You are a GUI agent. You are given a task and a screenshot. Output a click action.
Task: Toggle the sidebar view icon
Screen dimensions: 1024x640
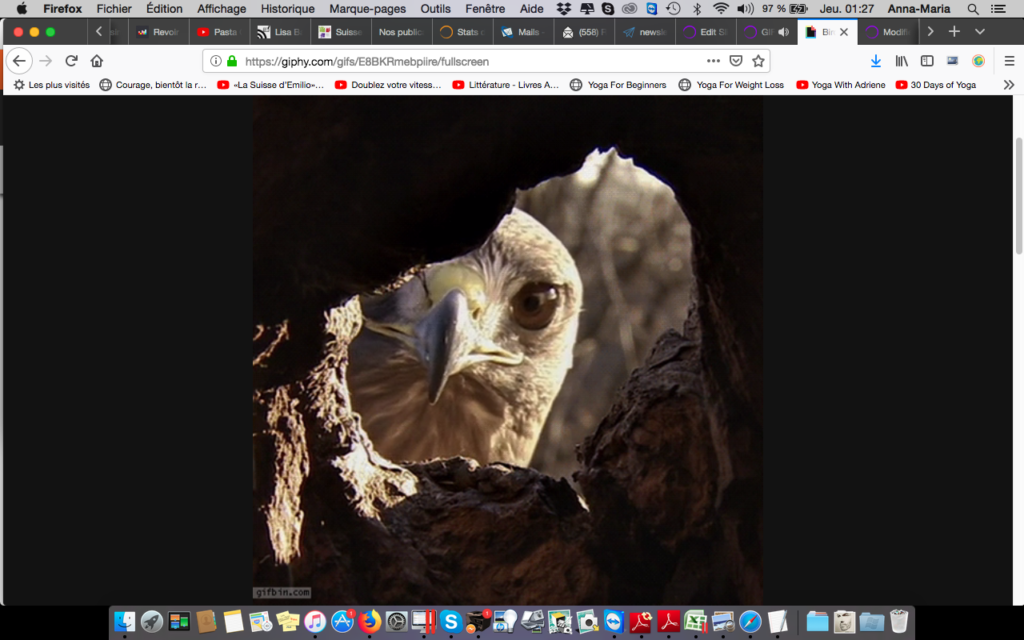[927, 61]
